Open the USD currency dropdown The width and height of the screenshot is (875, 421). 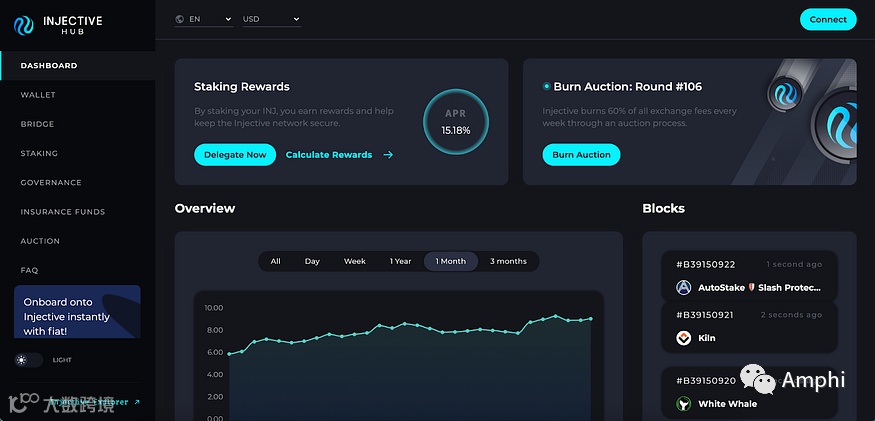tap(272, 19)
